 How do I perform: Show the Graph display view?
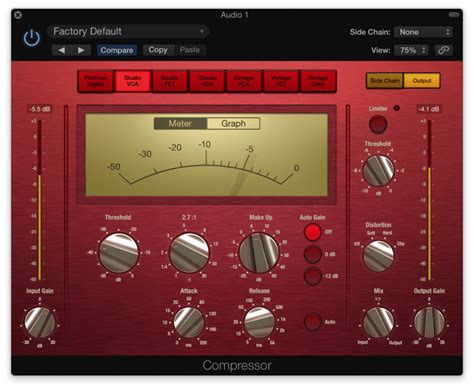click(x=233, y=124)
